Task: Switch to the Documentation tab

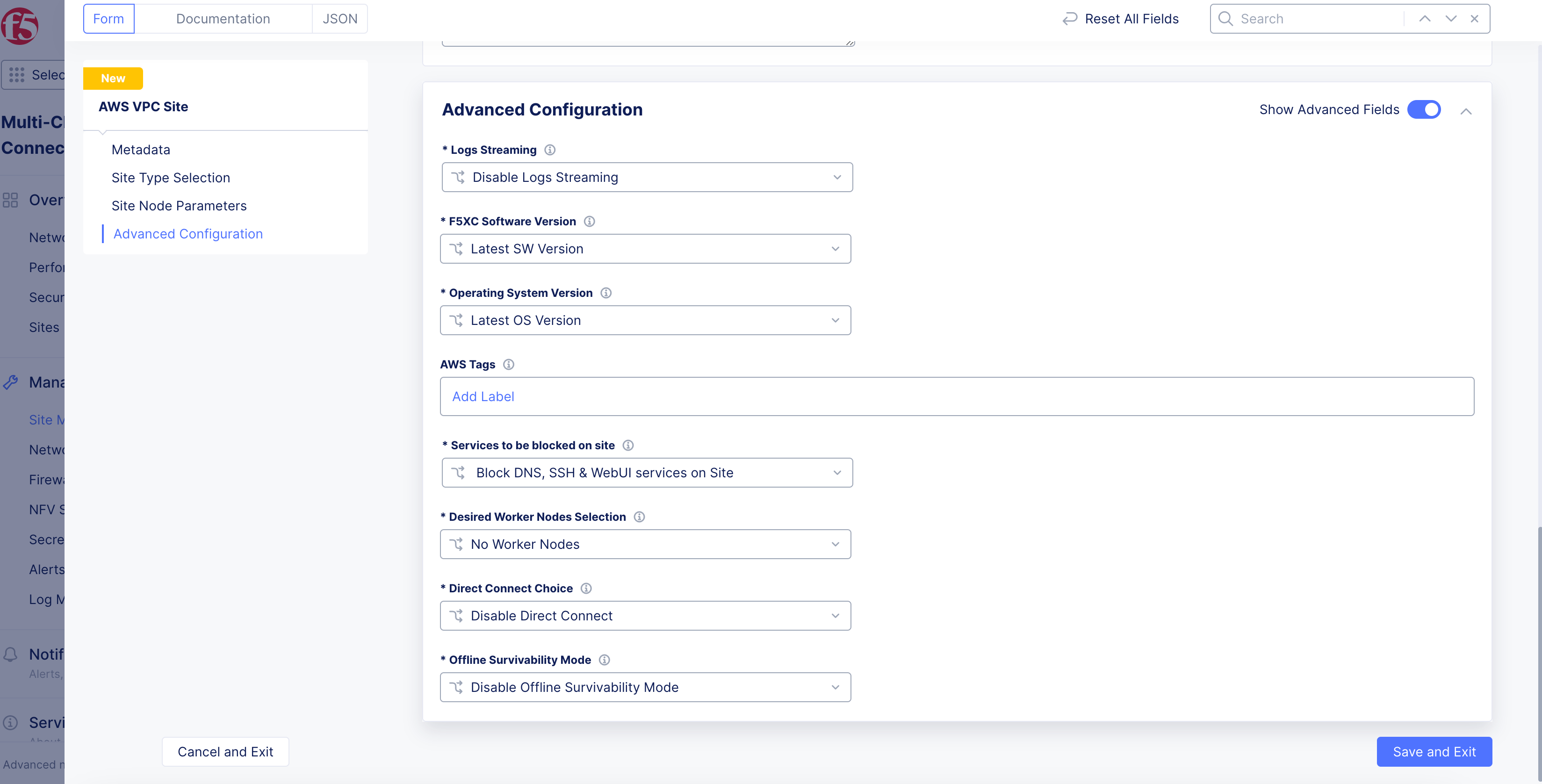Action: [x=223, y=19]
